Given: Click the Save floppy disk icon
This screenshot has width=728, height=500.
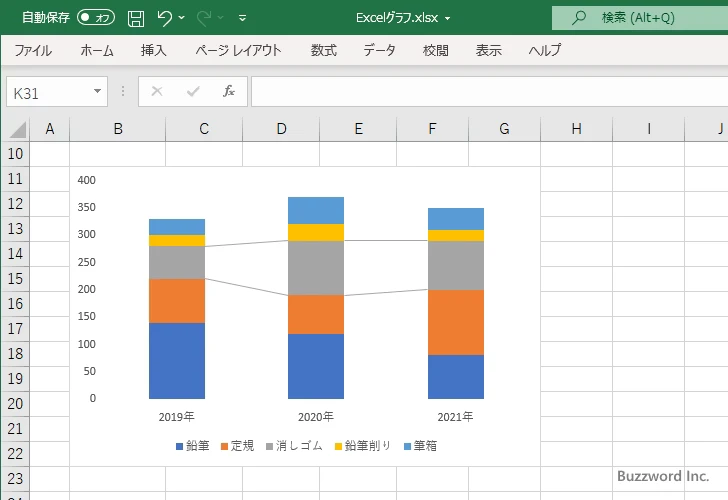Looking at the screenshot, I should (136, 19).
